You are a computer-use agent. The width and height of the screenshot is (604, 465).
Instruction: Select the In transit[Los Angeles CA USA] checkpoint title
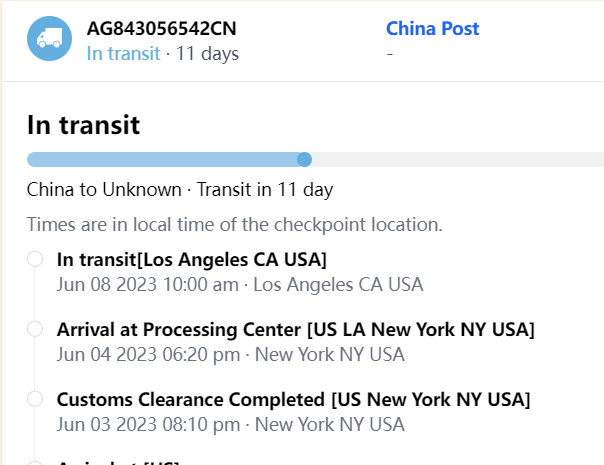192,260
